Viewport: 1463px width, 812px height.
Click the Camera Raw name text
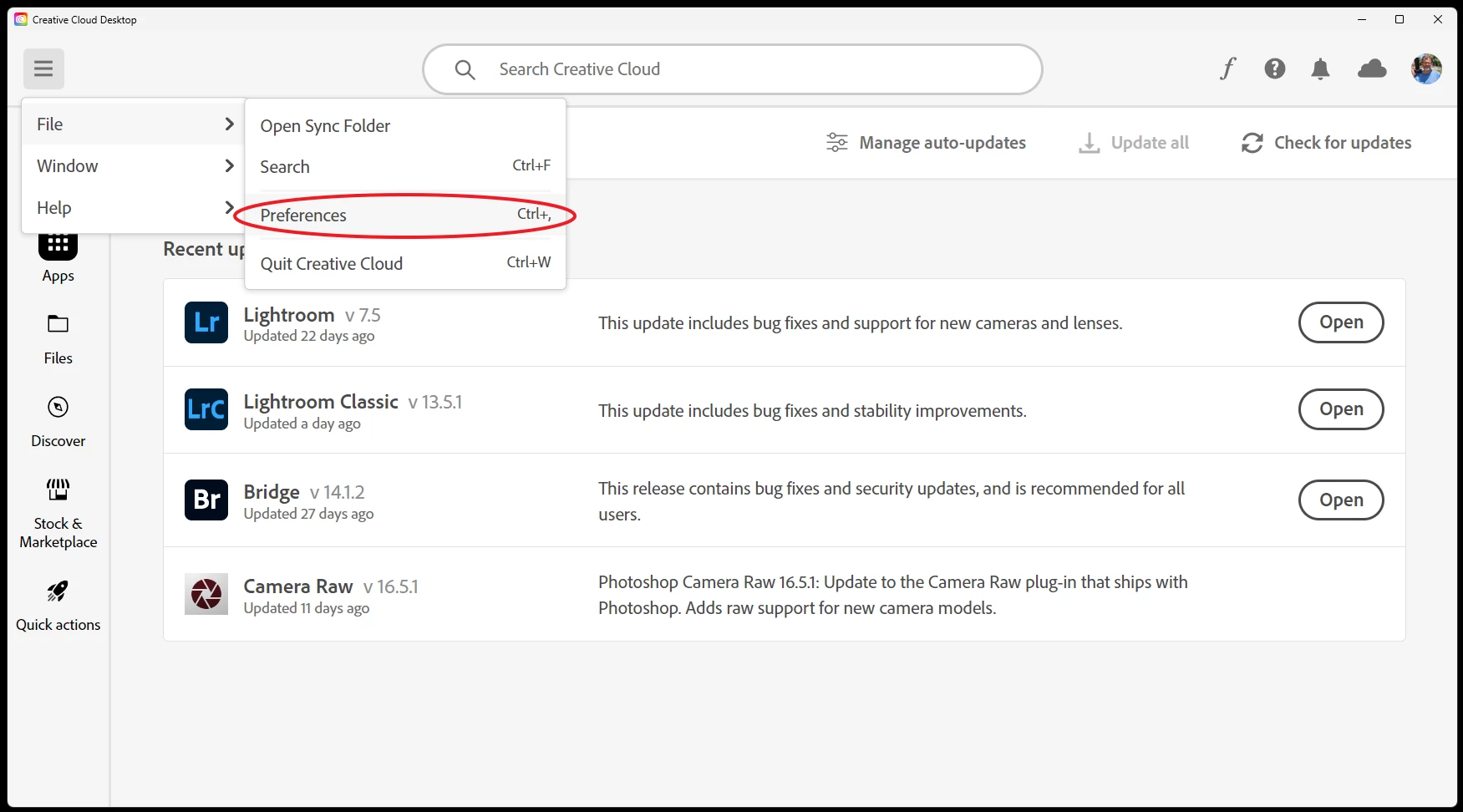(x=298, y=586)
